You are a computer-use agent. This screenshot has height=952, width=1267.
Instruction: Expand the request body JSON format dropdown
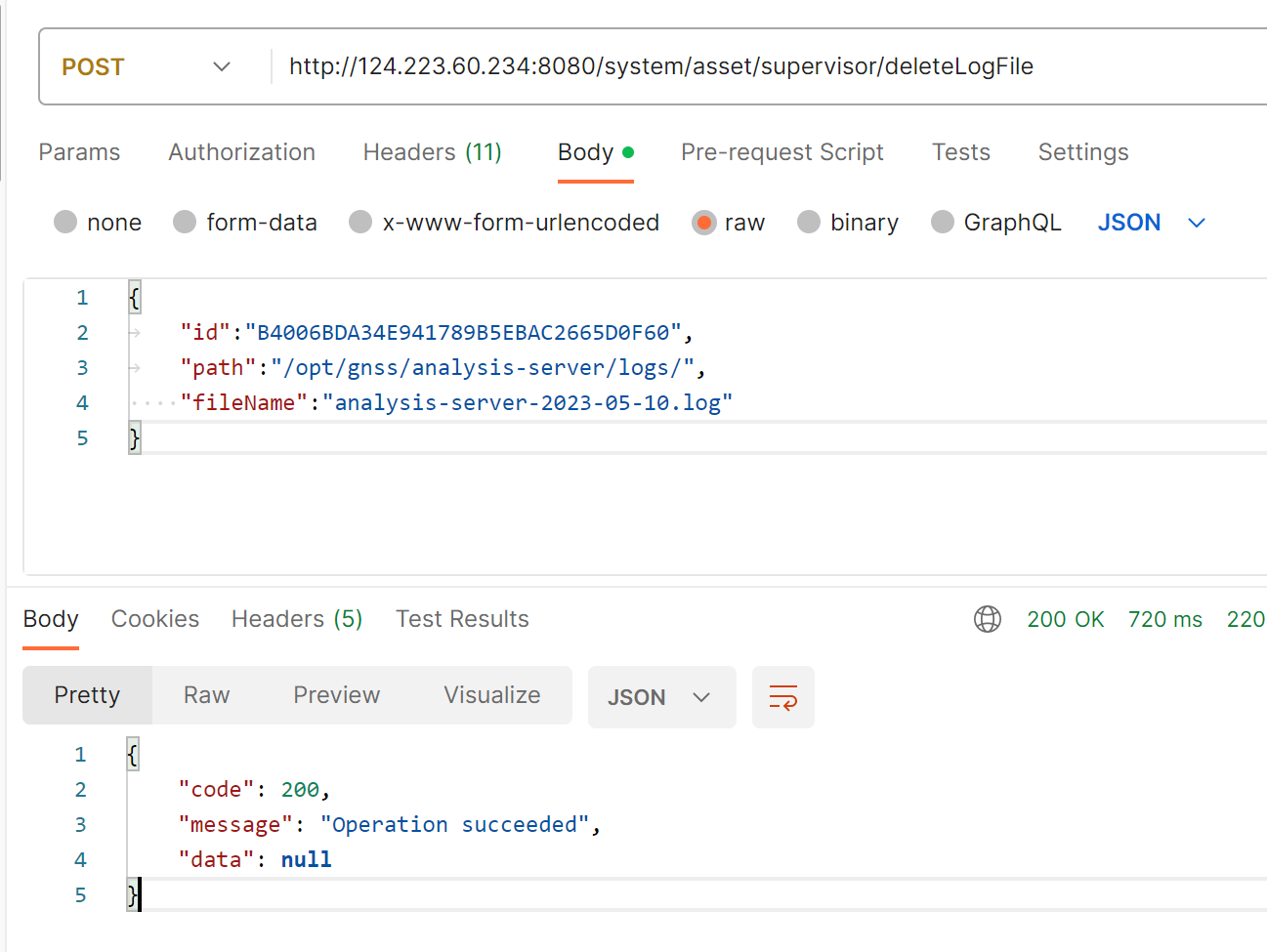(1152, 223)
